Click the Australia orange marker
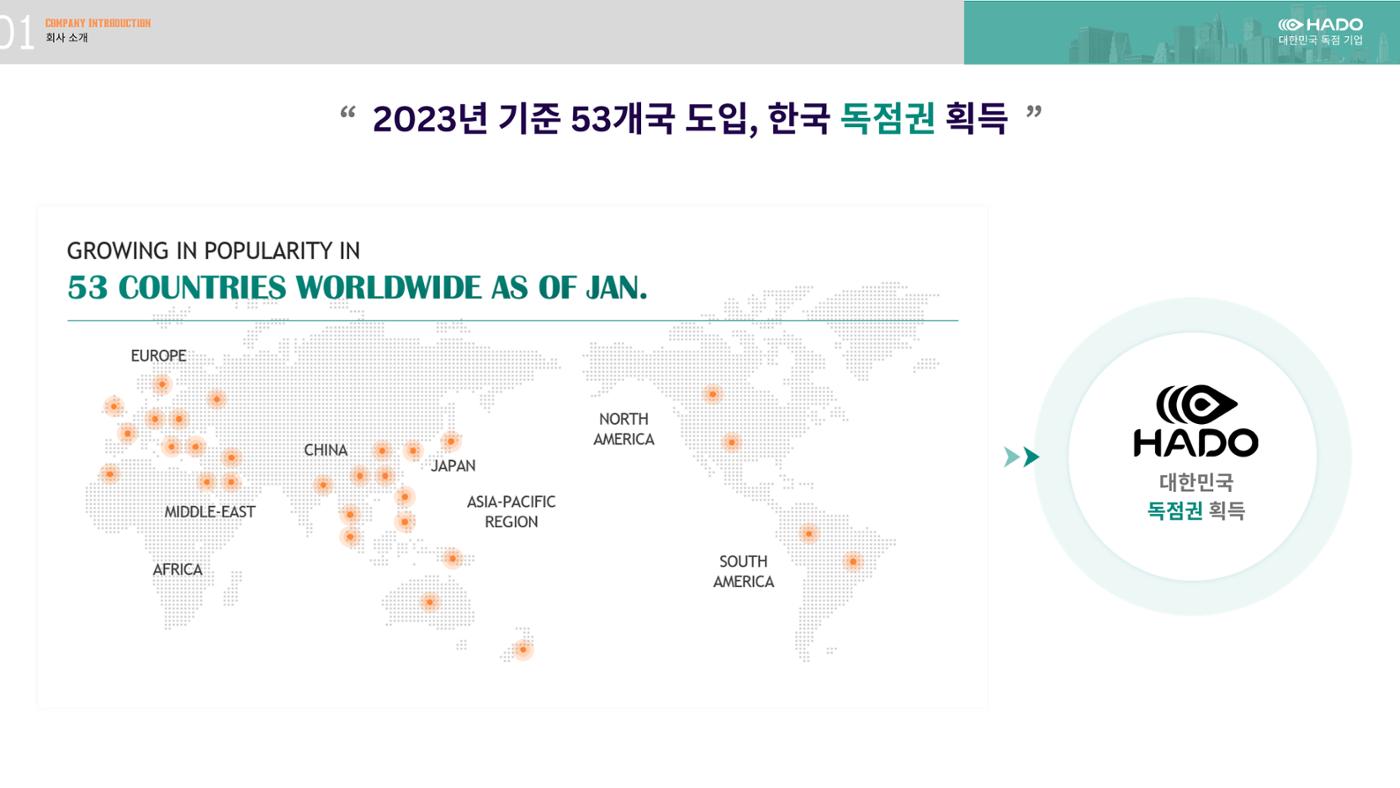1400x788 pixels. [x=429, y=602]
